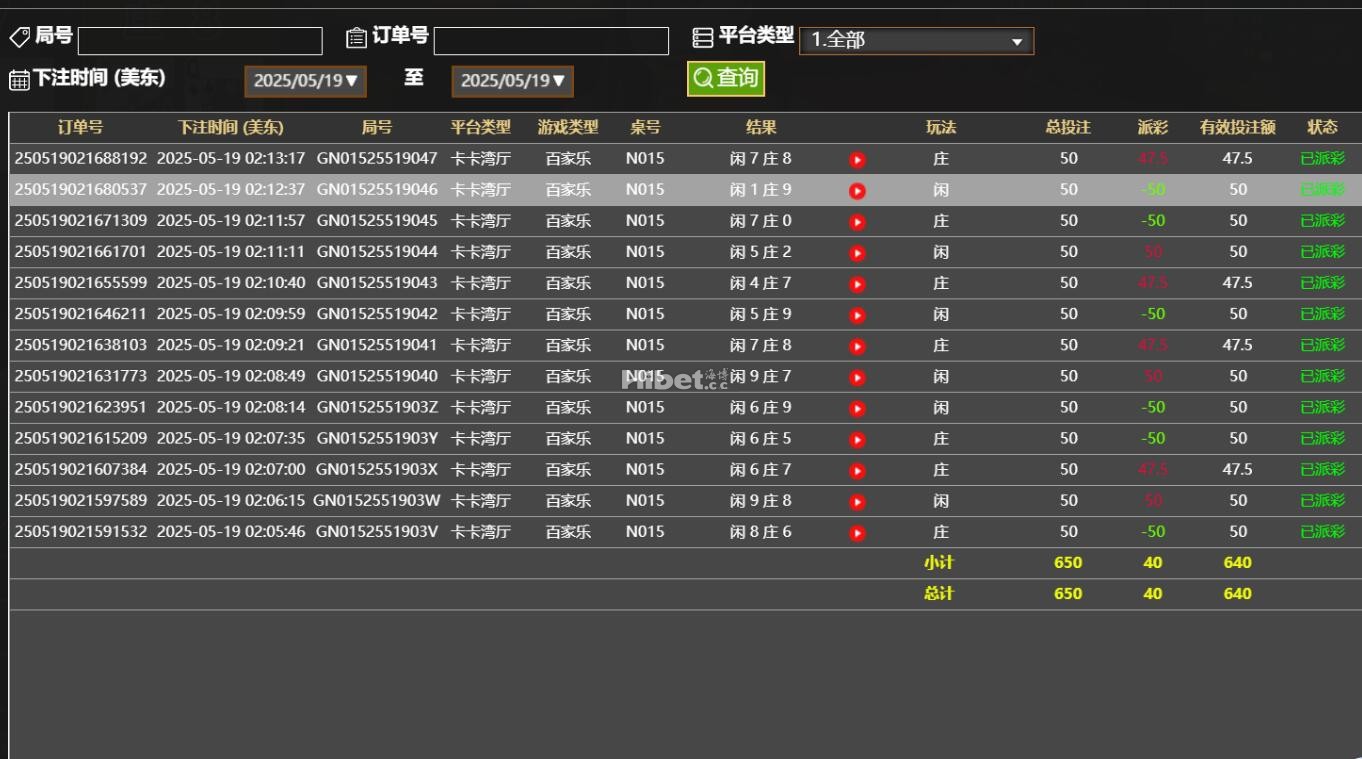Open the start date 2025/05/19 dropdown
The image size is (1362, 759).
(x=305, y=82)
